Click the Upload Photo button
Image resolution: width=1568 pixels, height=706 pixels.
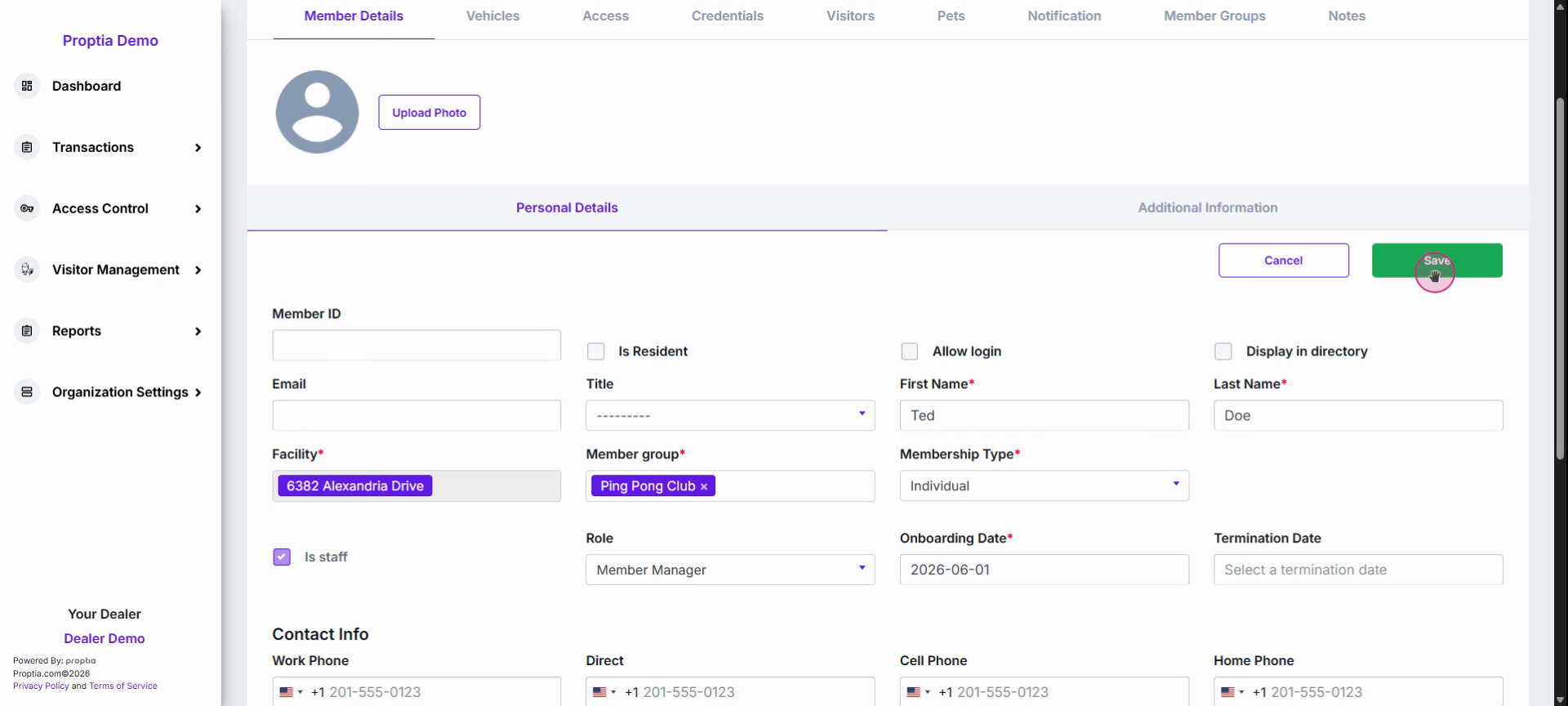[x=429, y=112]
